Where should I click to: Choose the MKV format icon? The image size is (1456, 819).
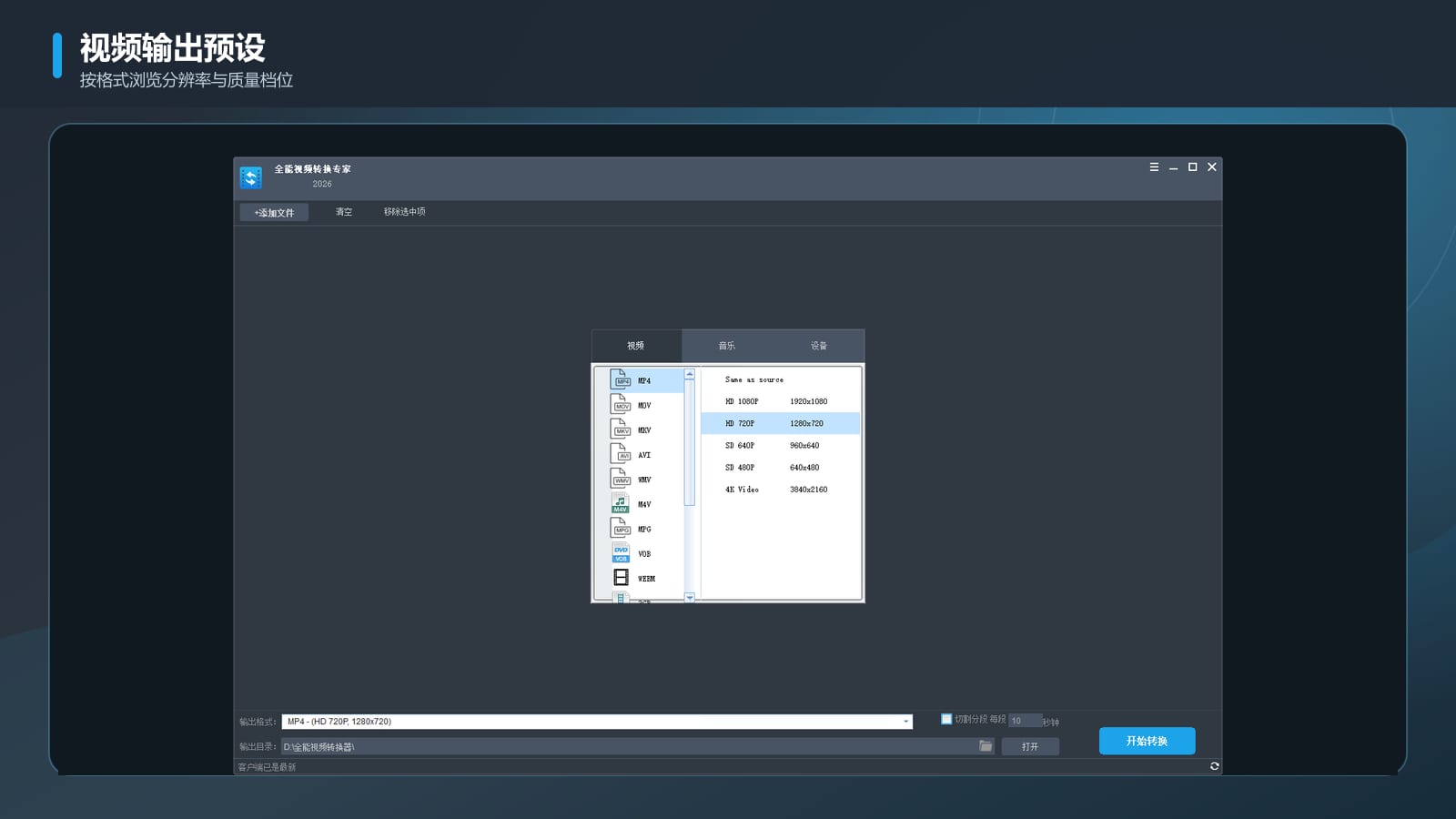[621, 429]
